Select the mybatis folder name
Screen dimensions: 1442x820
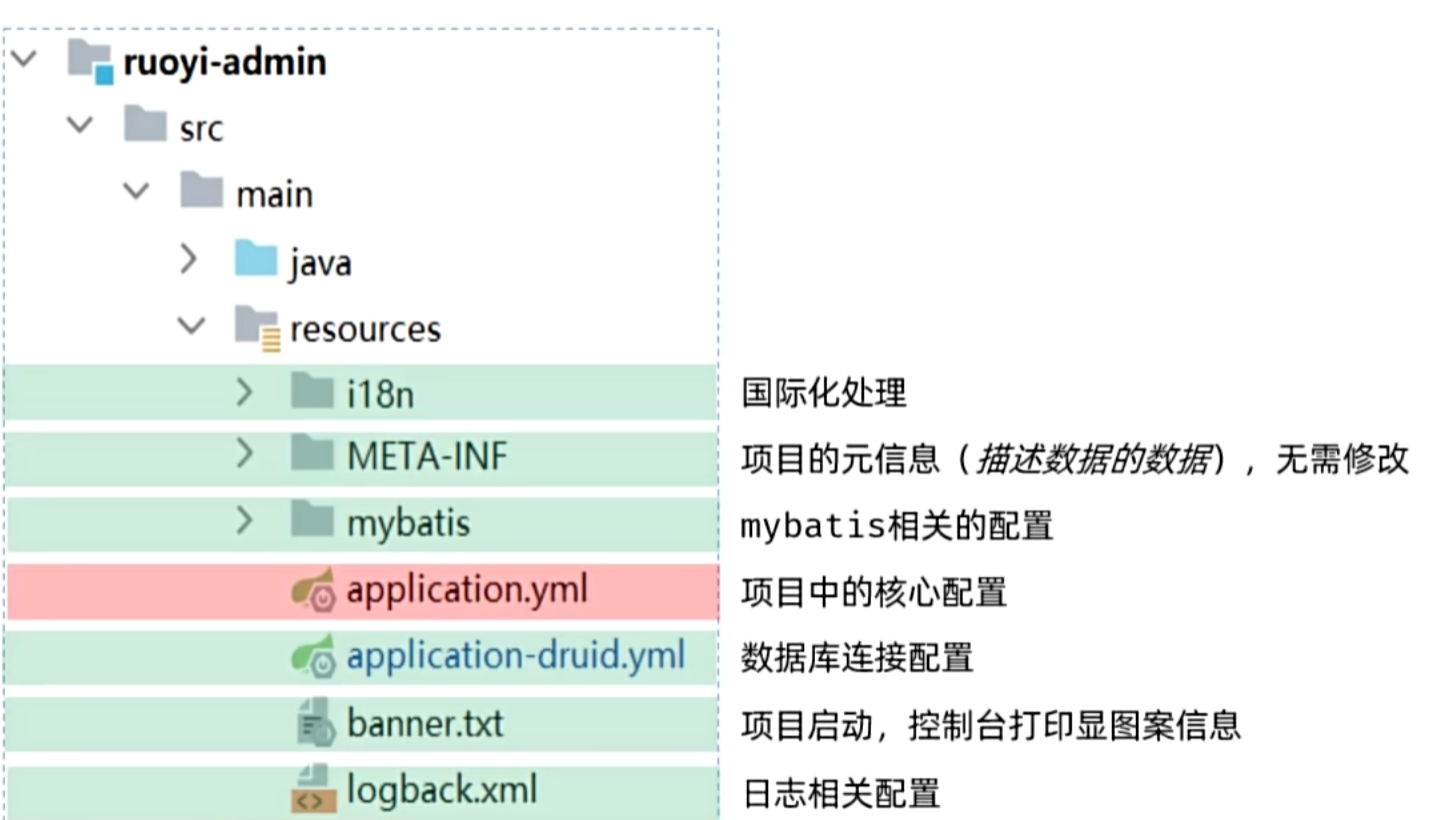408,523
